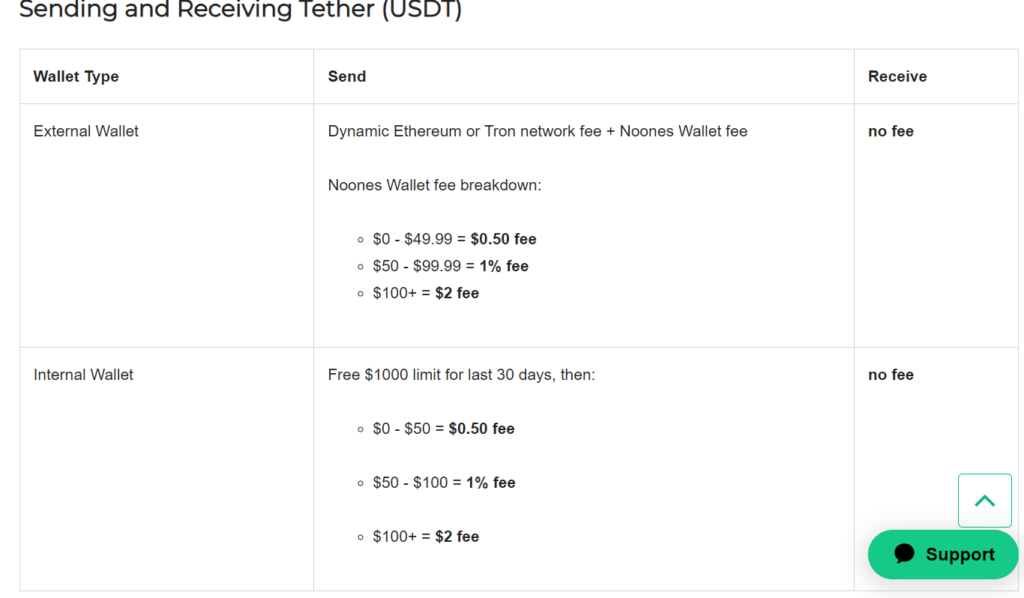Click the 'Send' column header
Image resolution: width=1024 pixels, height=598 pixels.
[347, 76]
